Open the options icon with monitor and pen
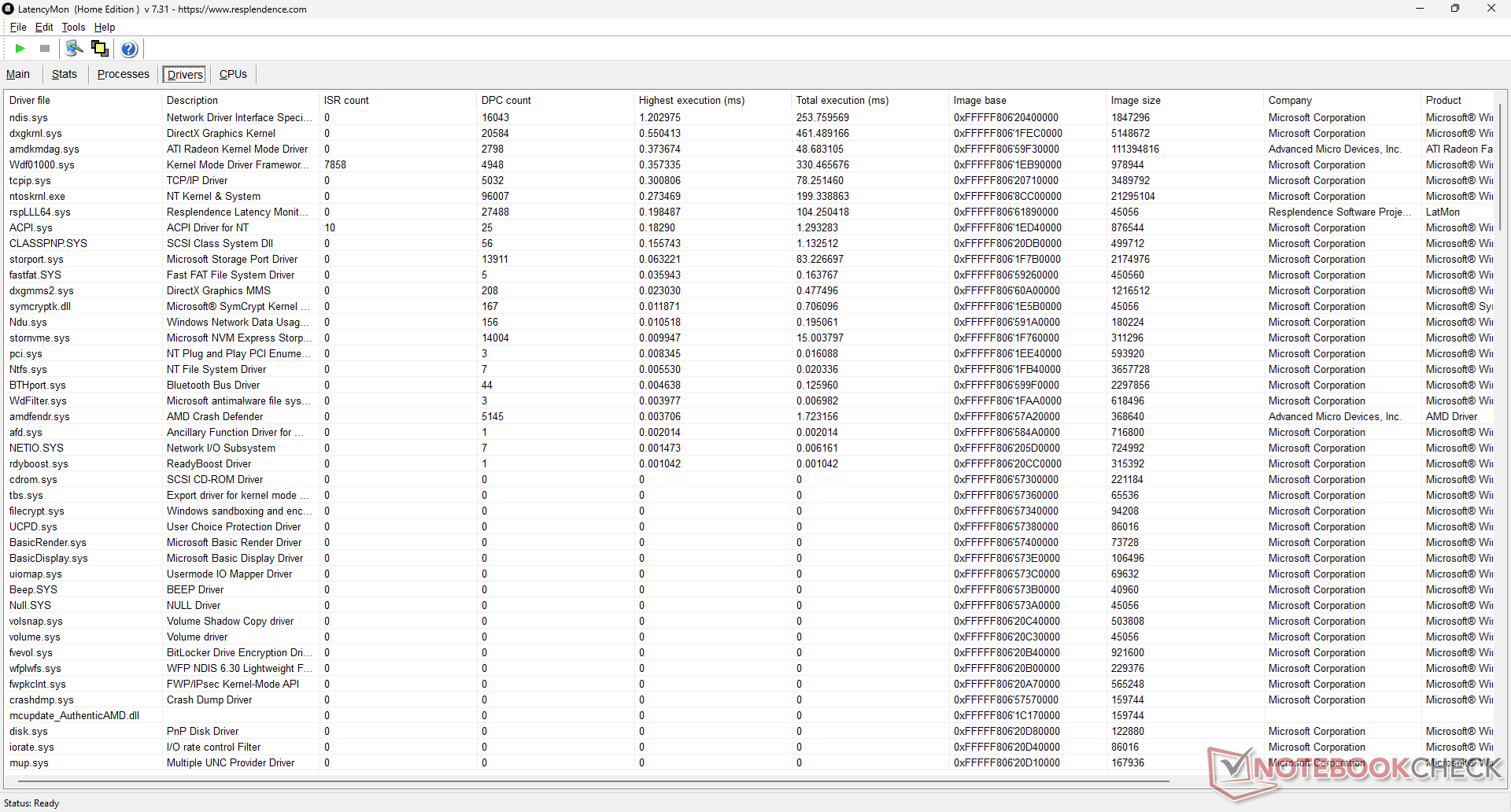 point(75,49)
